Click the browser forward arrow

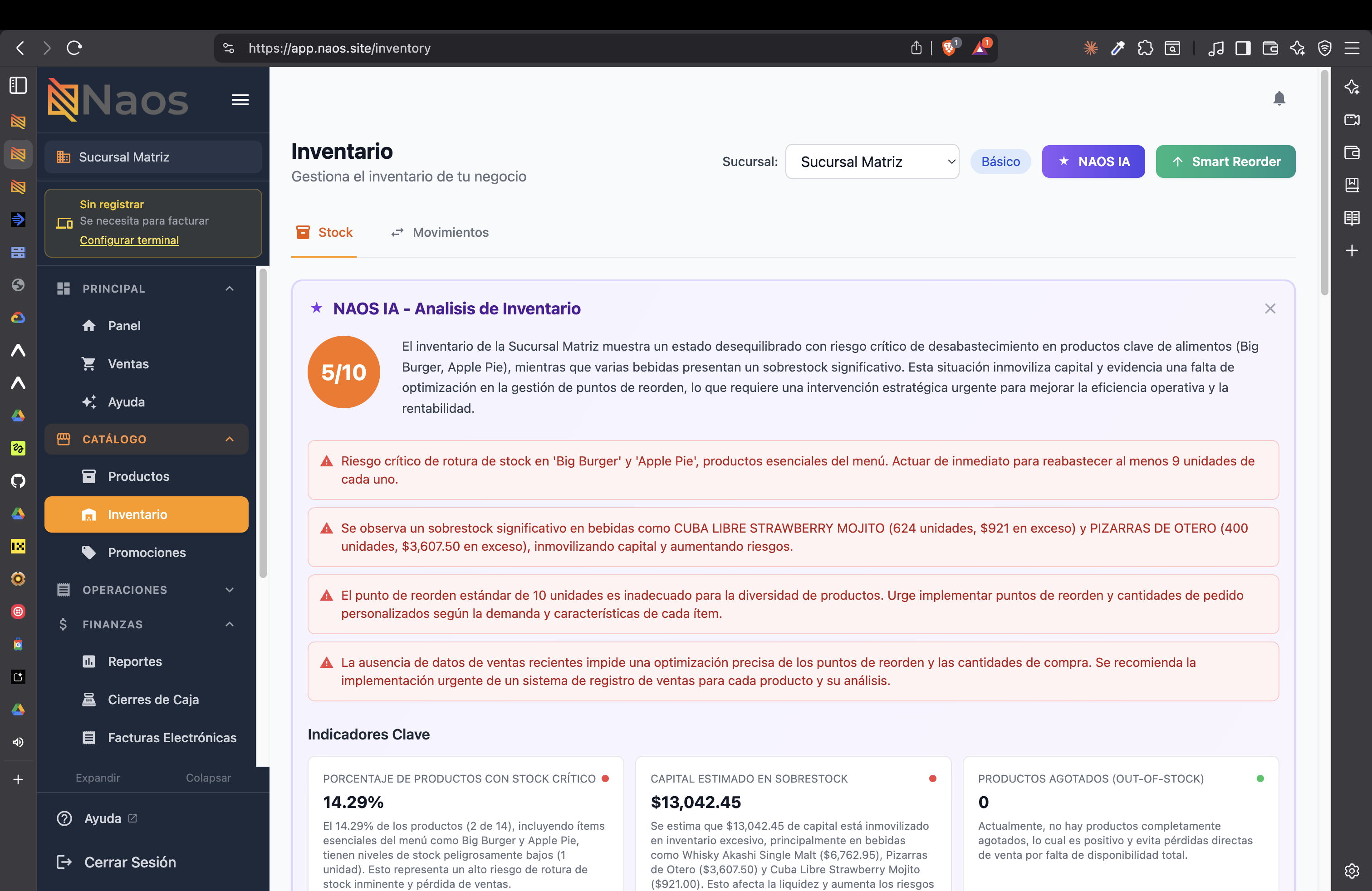click(x=47, y=48)
